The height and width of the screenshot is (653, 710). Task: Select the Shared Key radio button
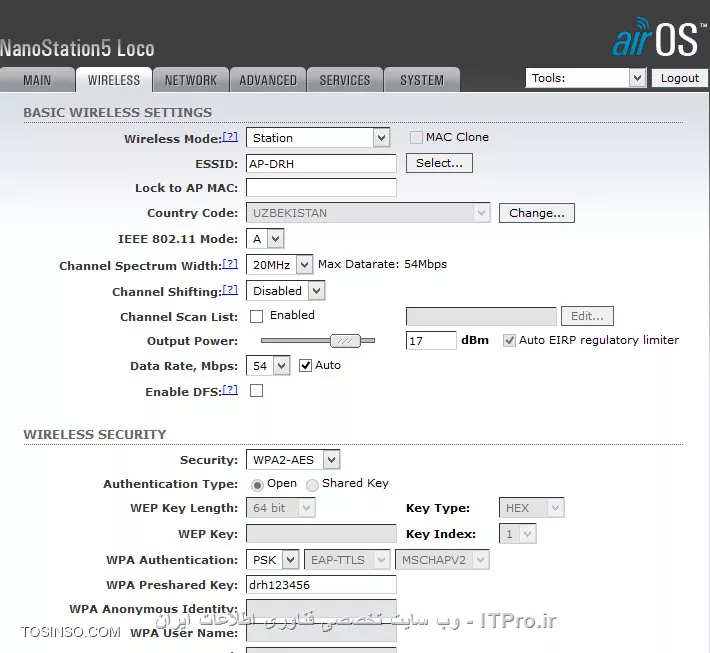coord(312,485)
